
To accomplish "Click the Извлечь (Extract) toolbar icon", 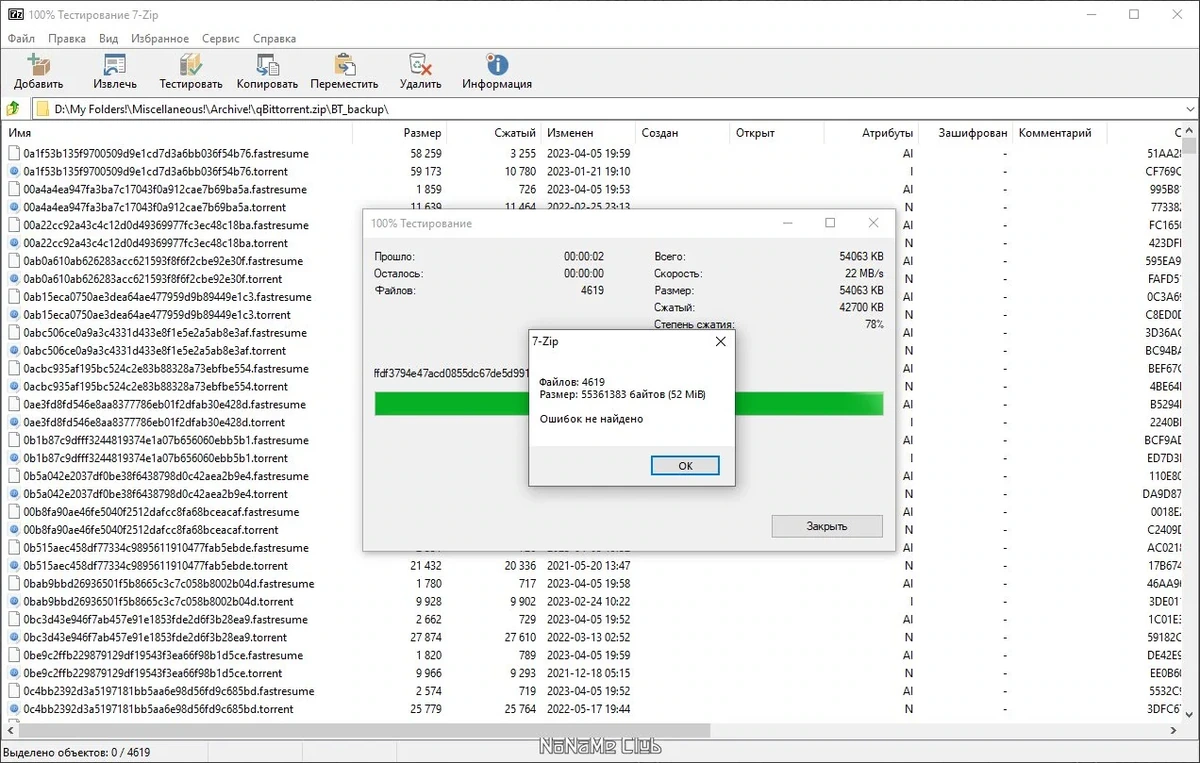I will click(115, 65).
